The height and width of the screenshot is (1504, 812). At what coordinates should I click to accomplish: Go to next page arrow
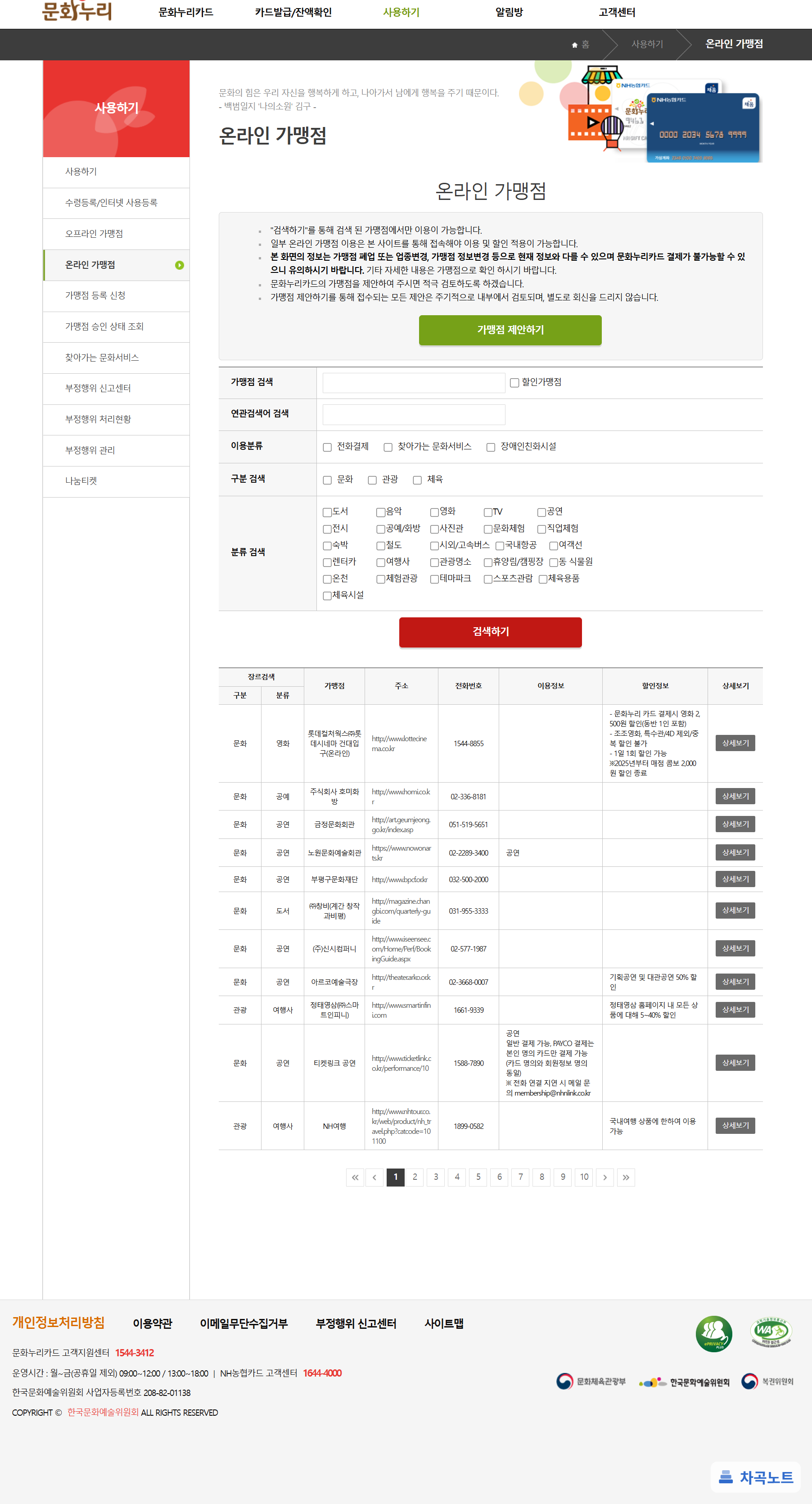click(605, 1177)
